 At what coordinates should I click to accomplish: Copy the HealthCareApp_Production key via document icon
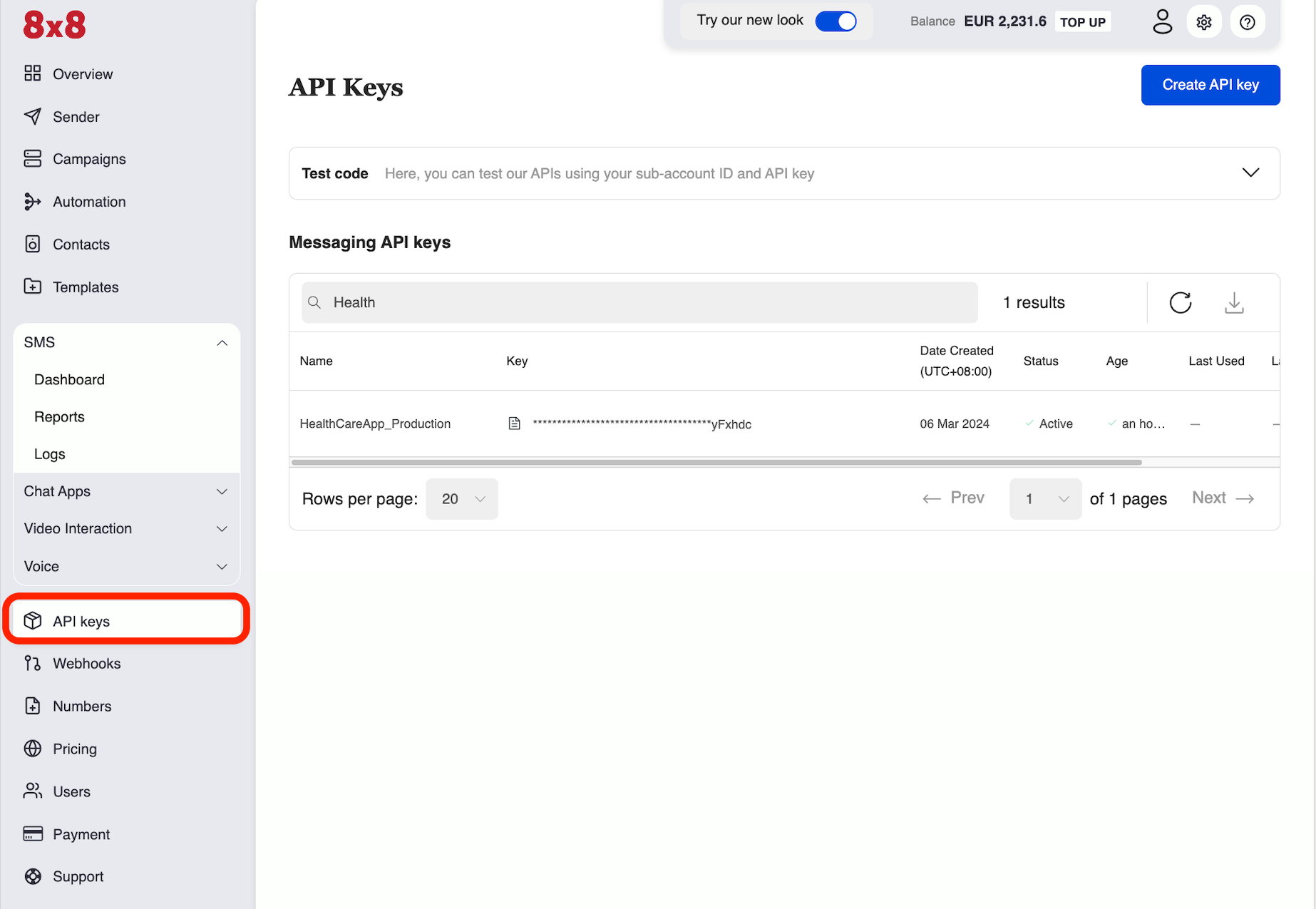pos(514,423)
